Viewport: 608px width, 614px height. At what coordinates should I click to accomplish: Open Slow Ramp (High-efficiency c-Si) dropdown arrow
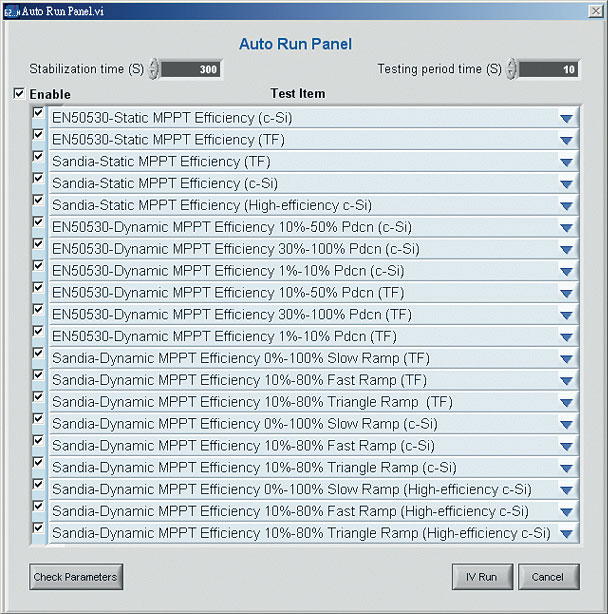click(x=567, y=490)
